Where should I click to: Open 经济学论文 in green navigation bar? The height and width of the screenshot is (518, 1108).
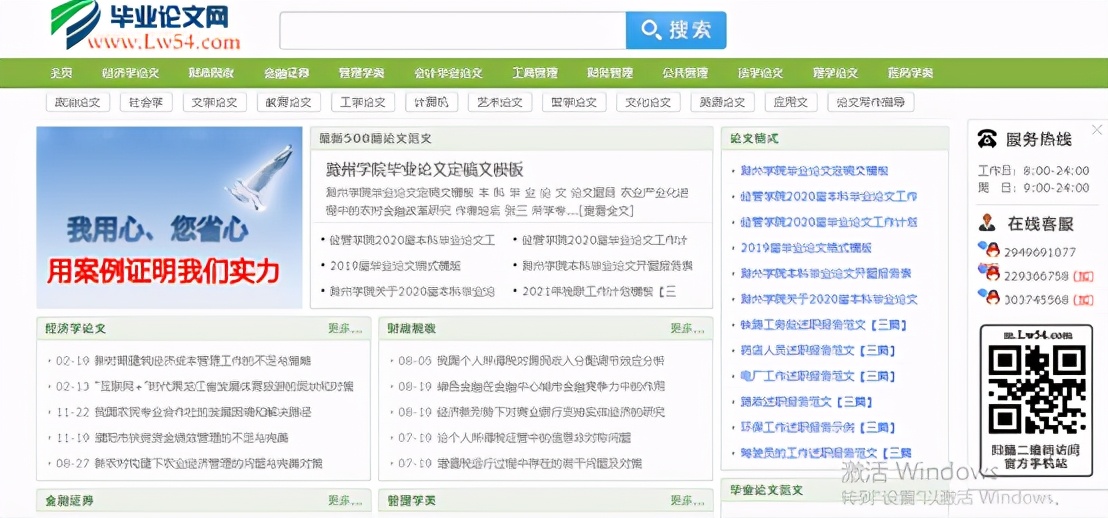(131, 73)
